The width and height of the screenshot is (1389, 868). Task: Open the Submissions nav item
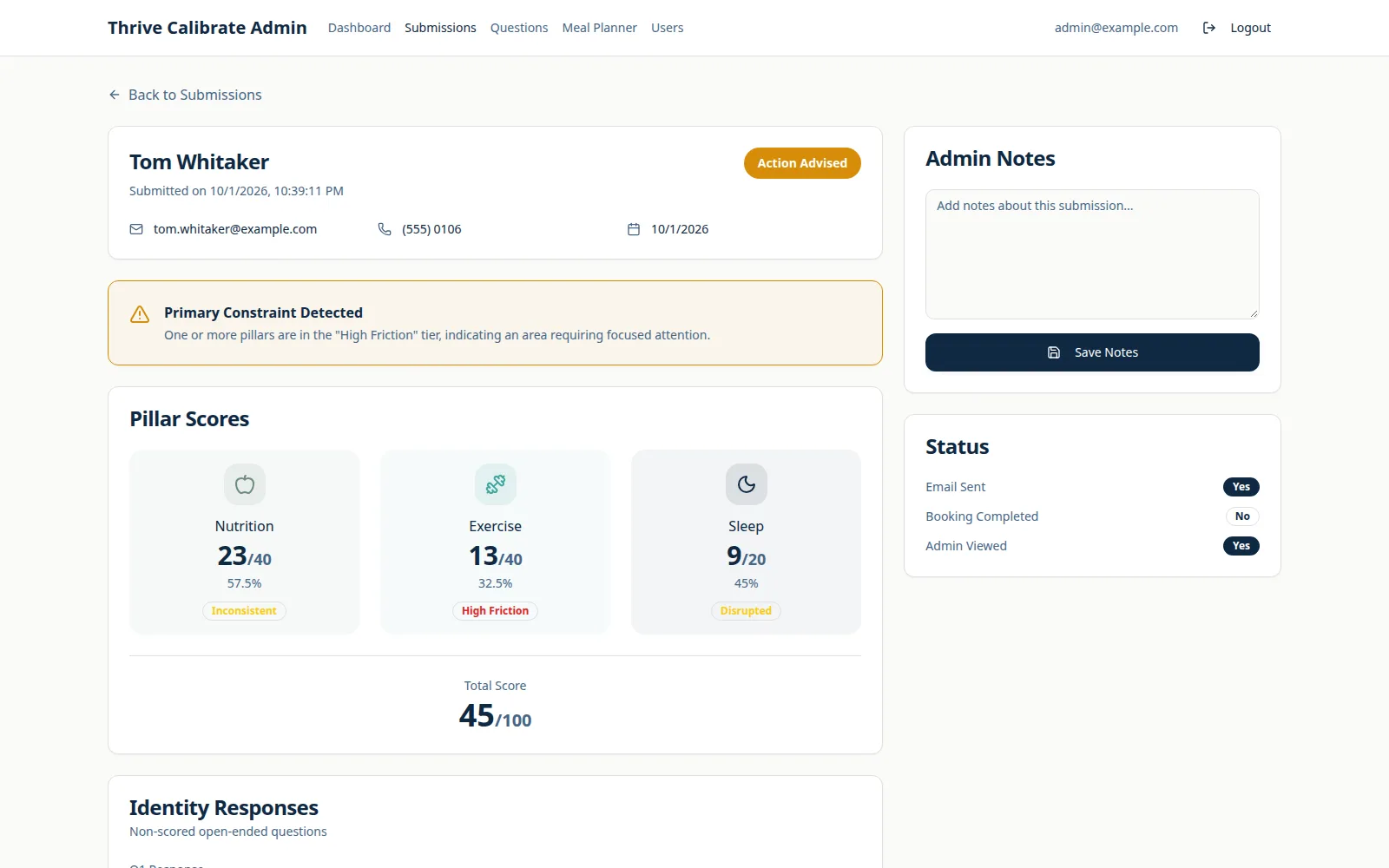pyautogui.click(x=440, y=28)
